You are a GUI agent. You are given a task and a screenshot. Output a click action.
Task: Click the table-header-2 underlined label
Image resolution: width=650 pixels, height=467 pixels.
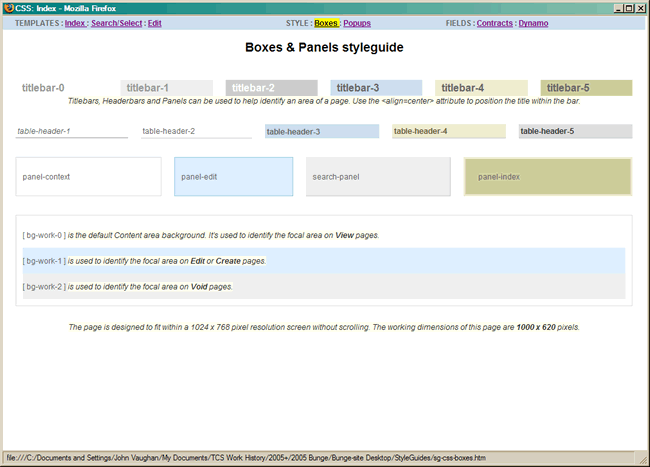coord(196,131)
